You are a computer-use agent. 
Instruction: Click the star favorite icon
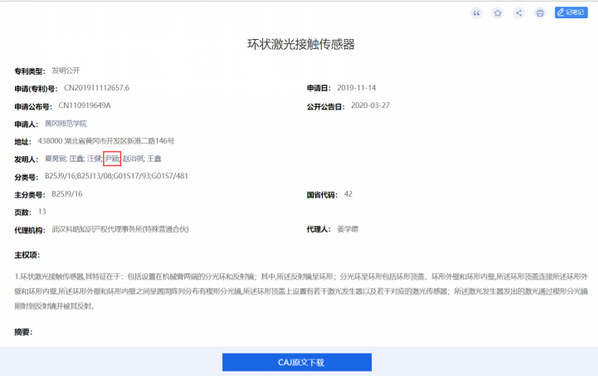pyautogui.click(x=498, y=13)
